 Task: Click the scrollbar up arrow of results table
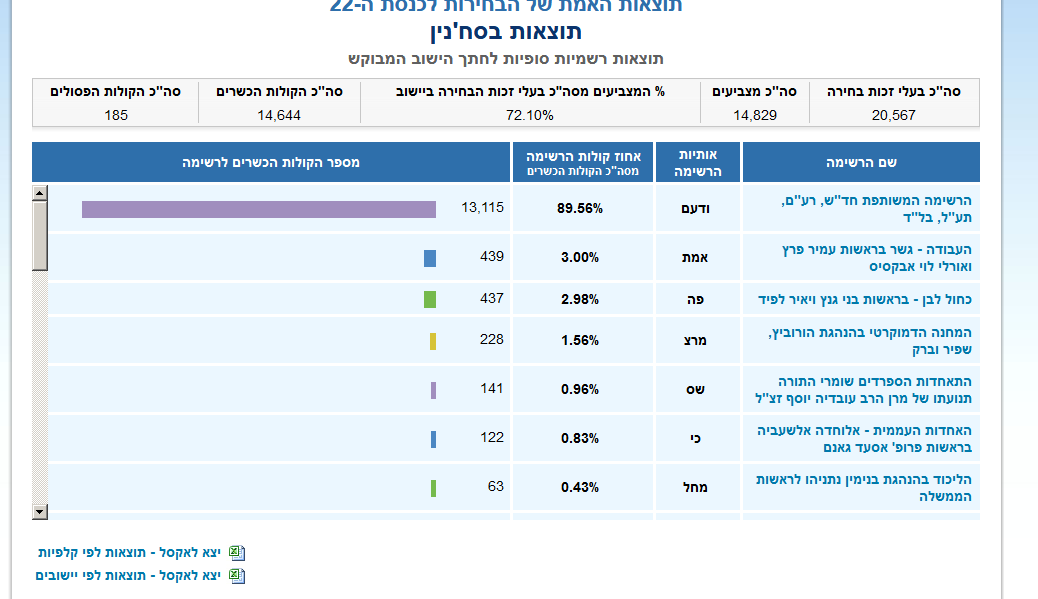[40, 193]
